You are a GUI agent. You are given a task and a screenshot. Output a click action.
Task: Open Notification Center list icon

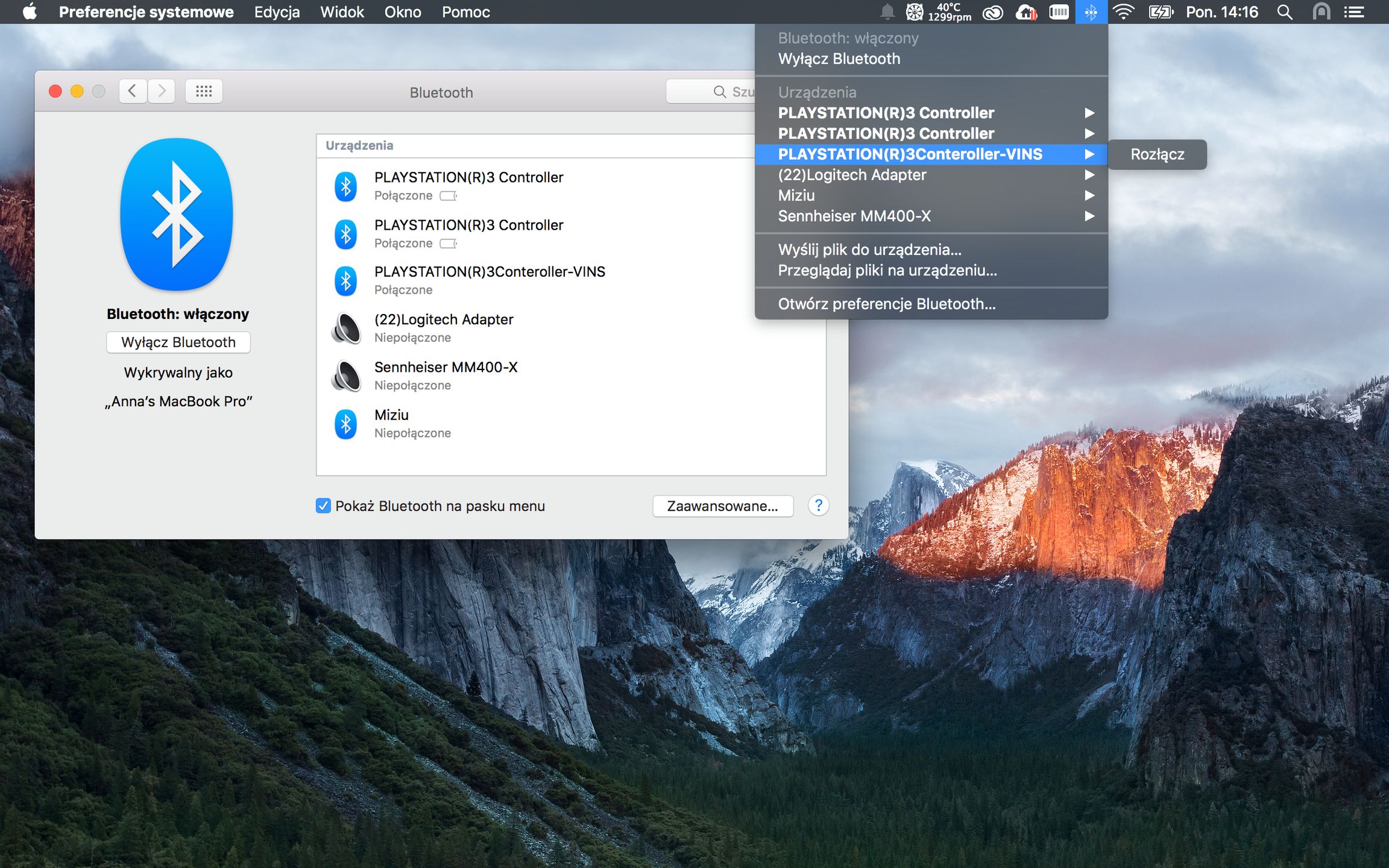coord(1354,12)
